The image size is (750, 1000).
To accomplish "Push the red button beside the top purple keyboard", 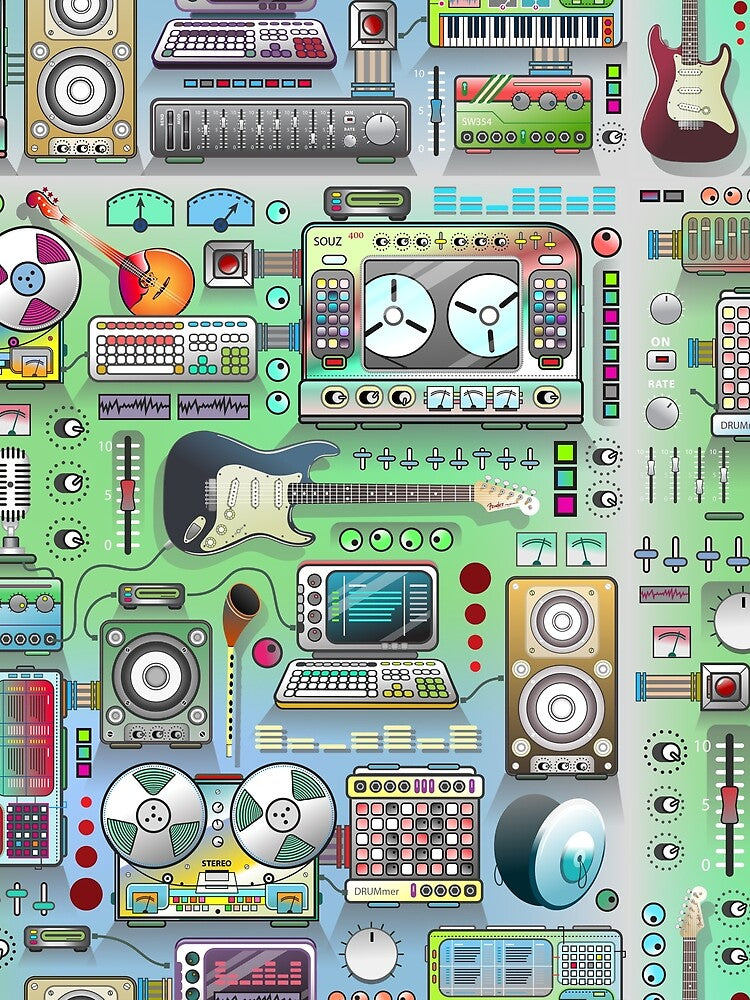I will (372, 26).
